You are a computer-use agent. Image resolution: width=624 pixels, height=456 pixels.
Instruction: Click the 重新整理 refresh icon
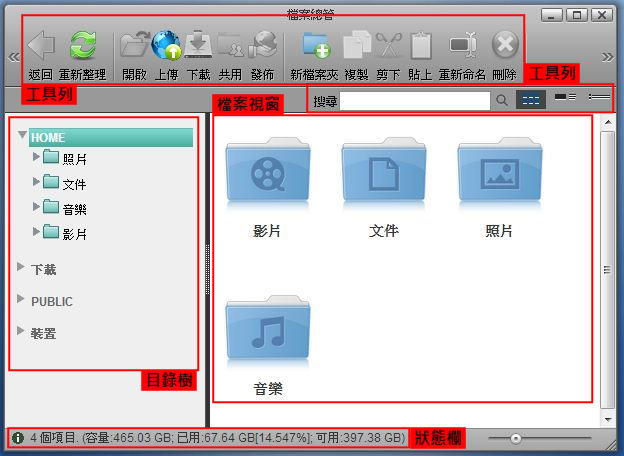click(82, 46)
